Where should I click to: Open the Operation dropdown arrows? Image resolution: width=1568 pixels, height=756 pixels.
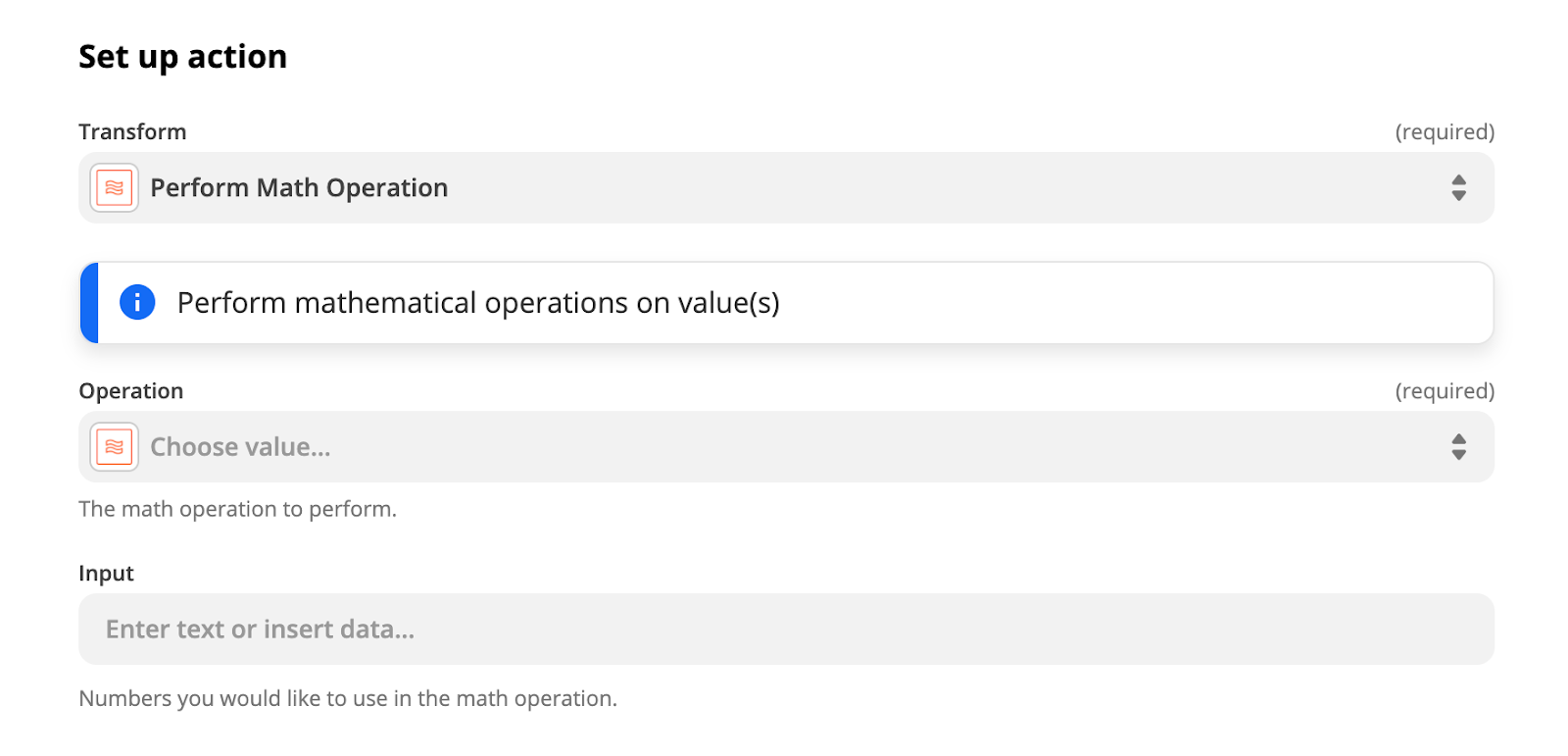[1458, 446]
